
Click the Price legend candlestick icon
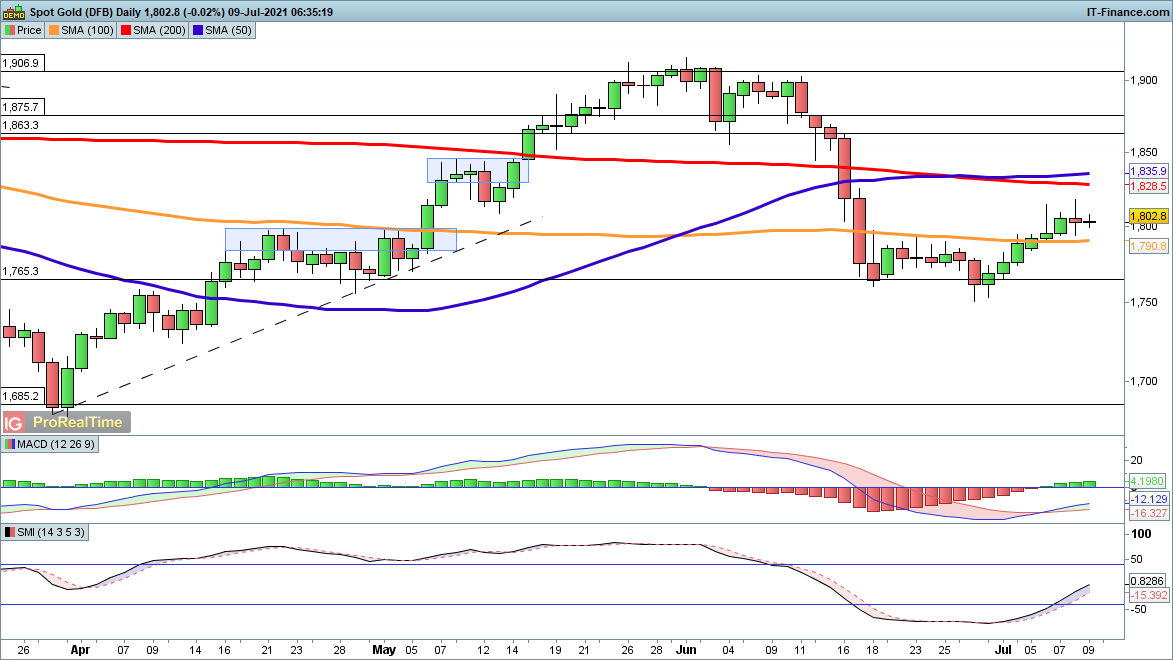[10, 30]
